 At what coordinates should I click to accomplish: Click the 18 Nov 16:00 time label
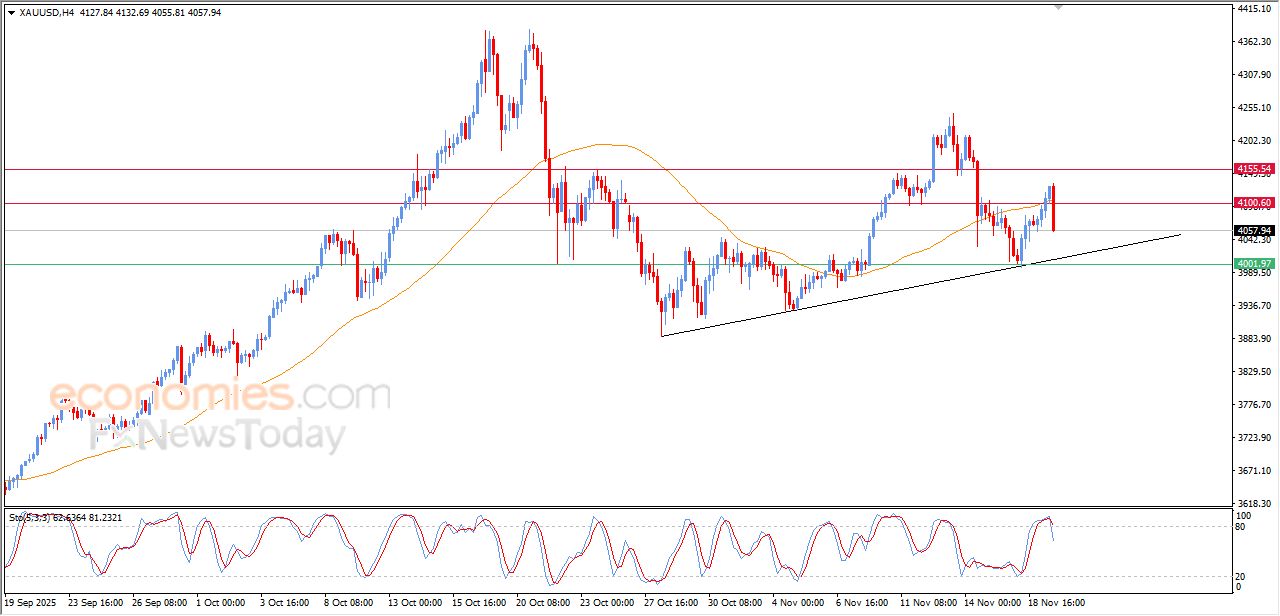(x=1056, y=604)
